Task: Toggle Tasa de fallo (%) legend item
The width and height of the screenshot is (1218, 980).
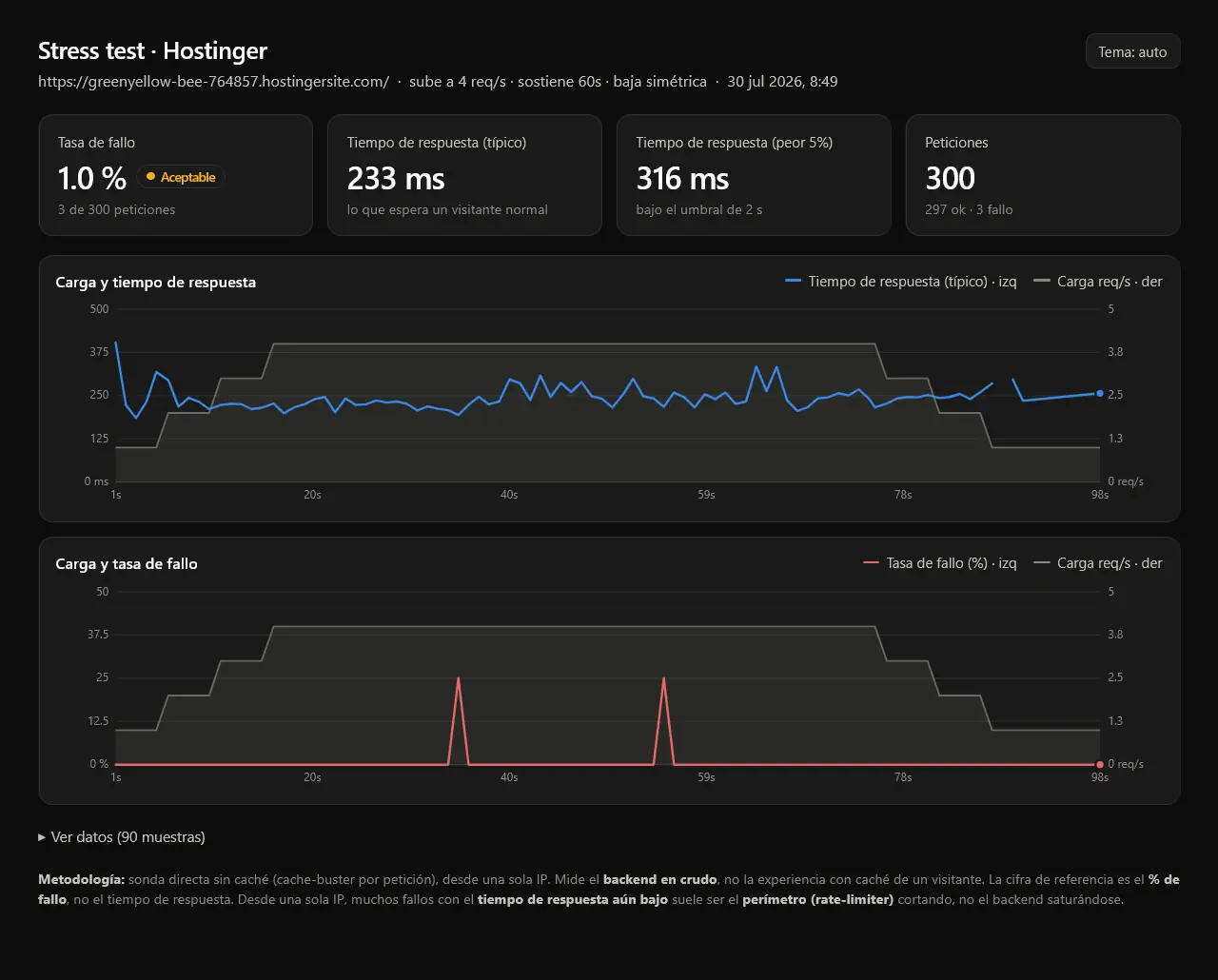Action: tap(940, 563)
